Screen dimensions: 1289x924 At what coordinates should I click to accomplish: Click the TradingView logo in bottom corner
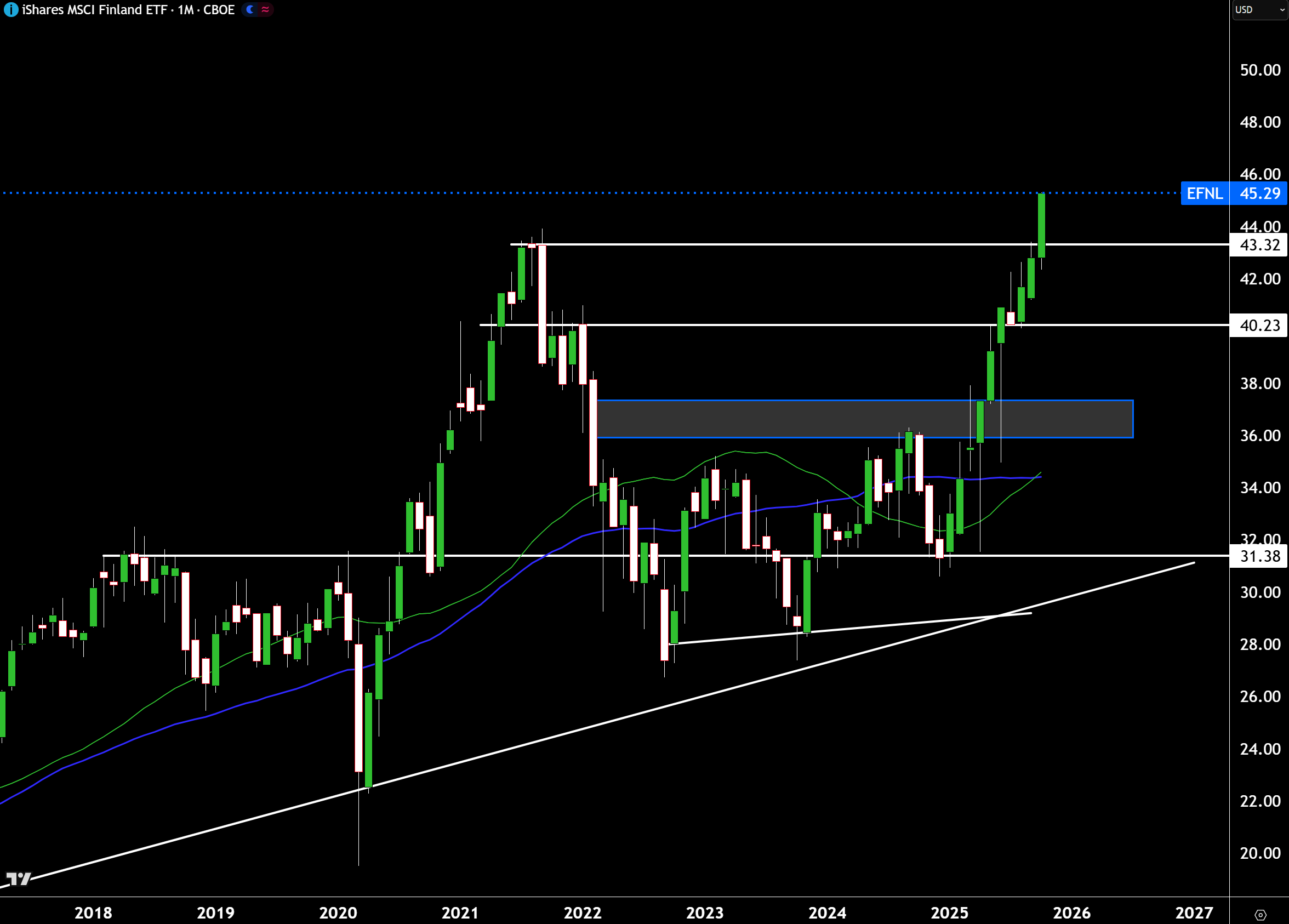(x=18, y=879)
